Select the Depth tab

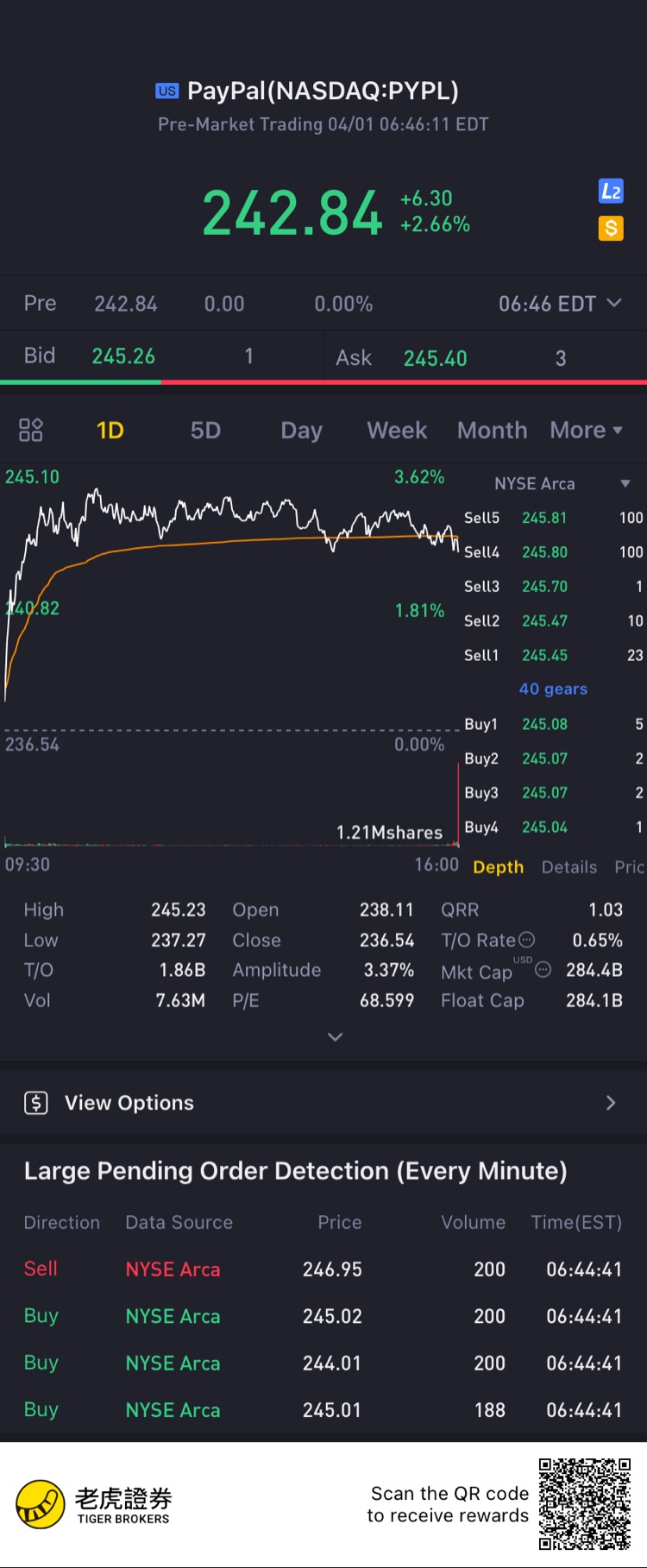(x=498, y=867)
